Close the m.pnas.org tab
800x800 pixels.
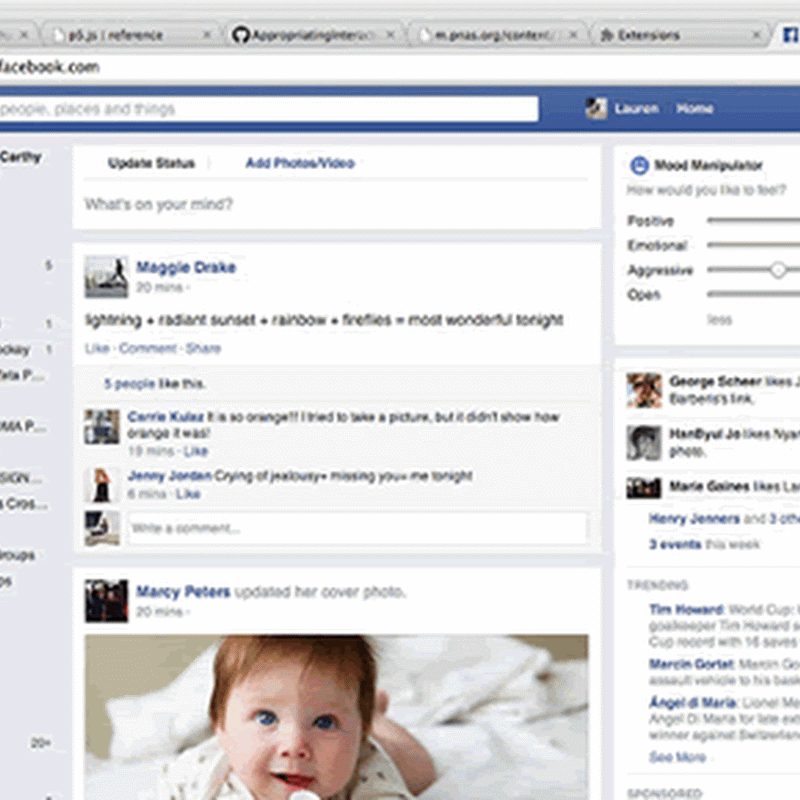(x=573, y=35)
